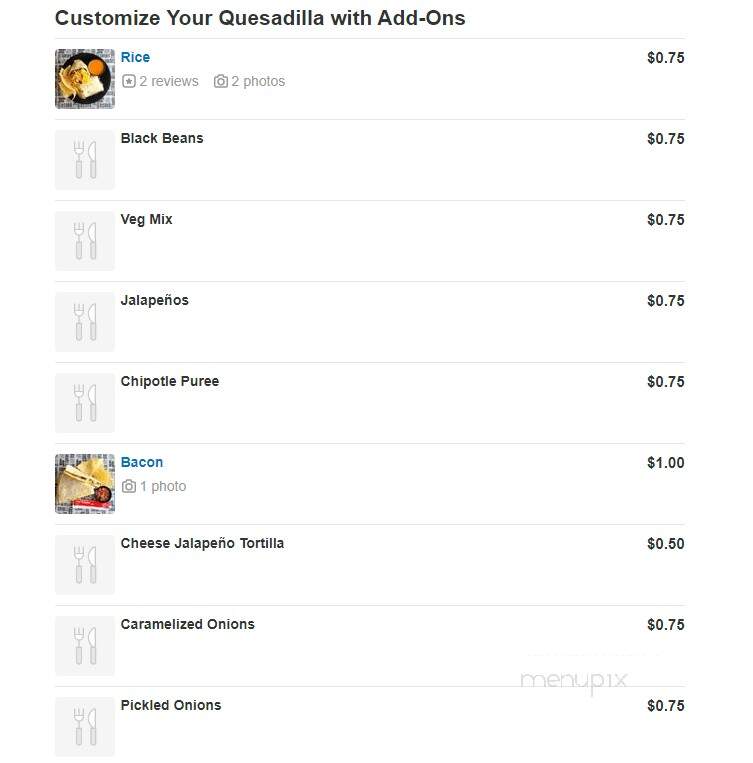Click the Chipotle Puree placeholder icon

coord(85,403)
